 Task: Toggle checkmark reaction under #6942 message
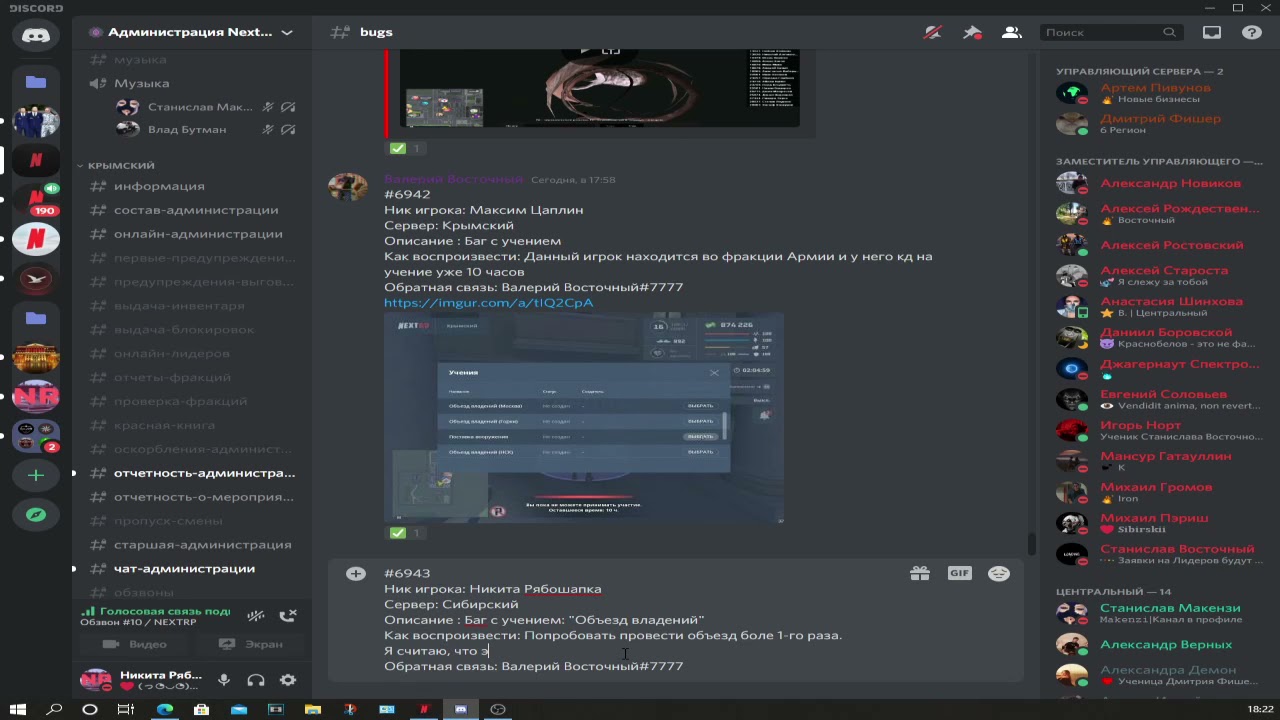406,533
